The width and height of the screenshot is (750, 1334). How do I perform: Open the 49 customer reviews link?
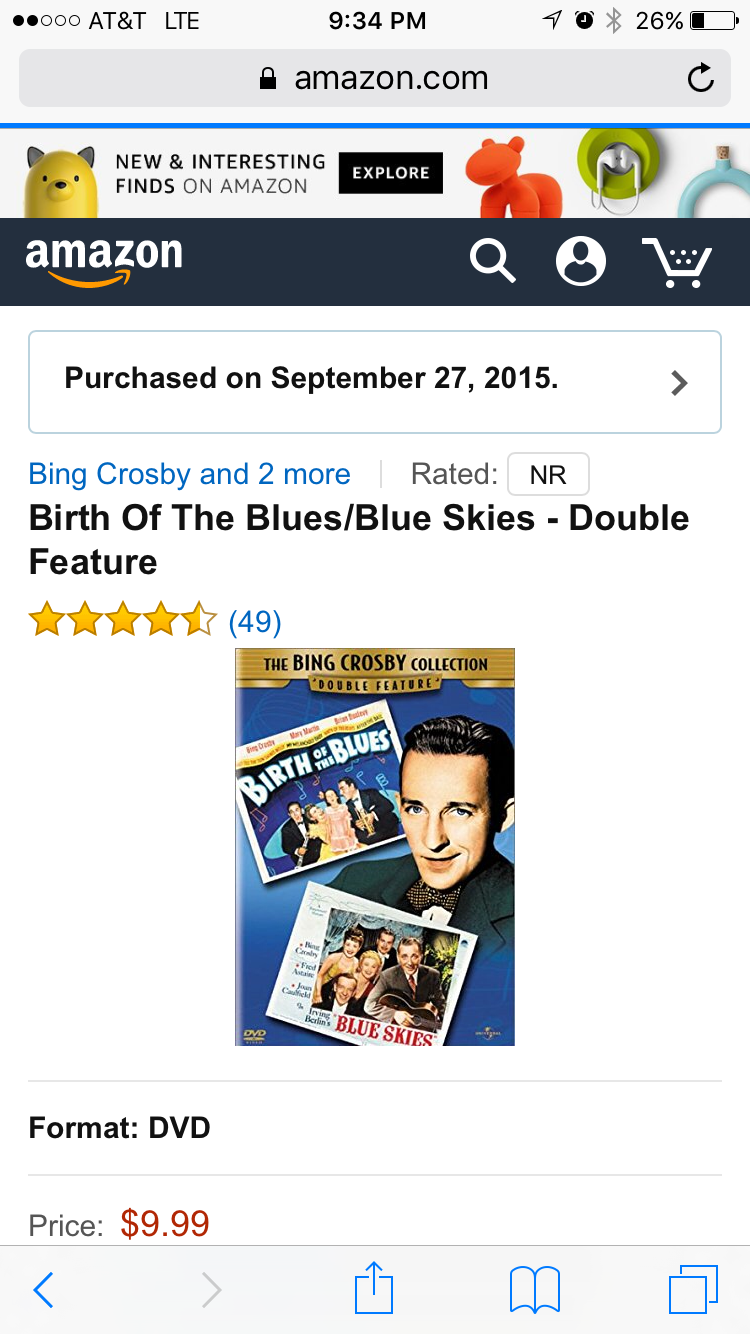[255, 622]
